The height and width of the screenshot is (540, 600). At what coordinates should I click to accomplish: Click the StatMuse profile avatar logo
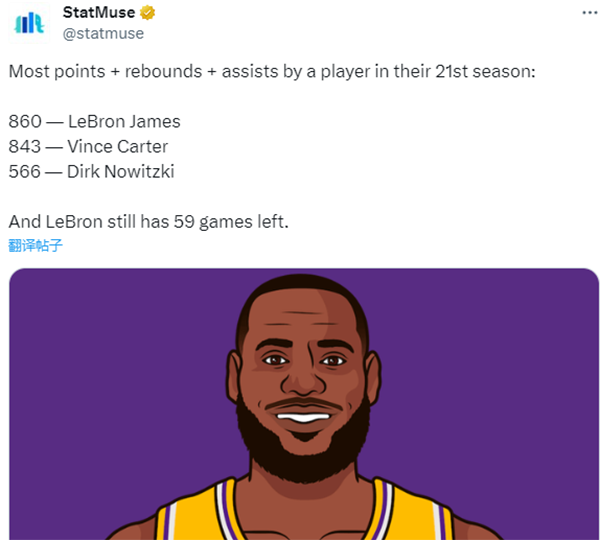[30, 22]
